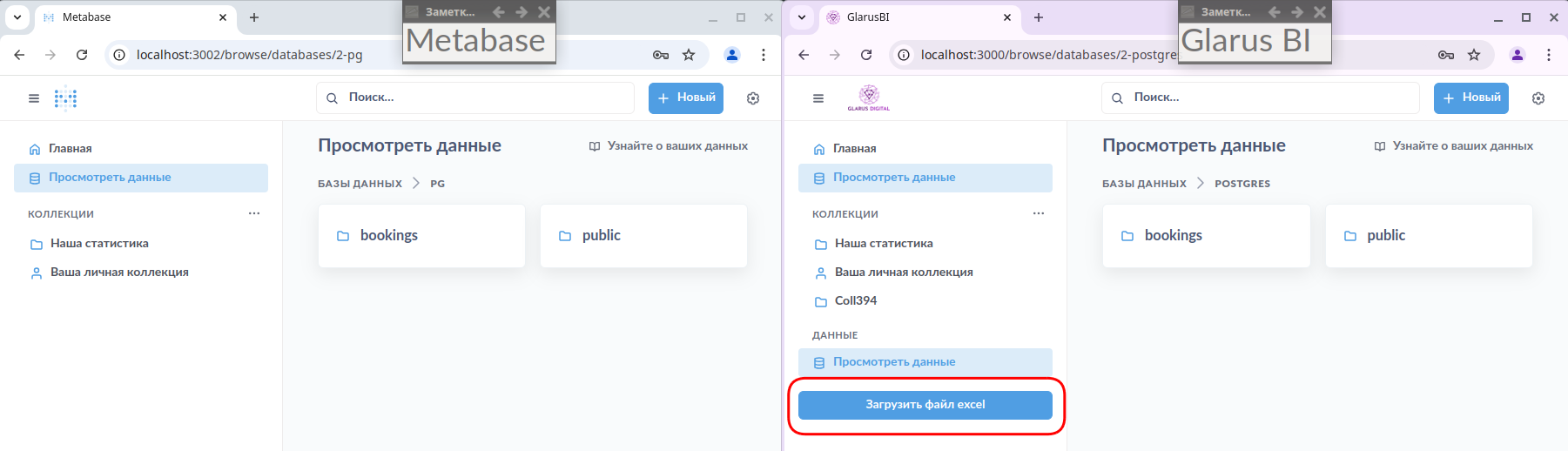Open the bookings schema card in Metabase
Screen dimensions: 1568x451
pos(421,236)
